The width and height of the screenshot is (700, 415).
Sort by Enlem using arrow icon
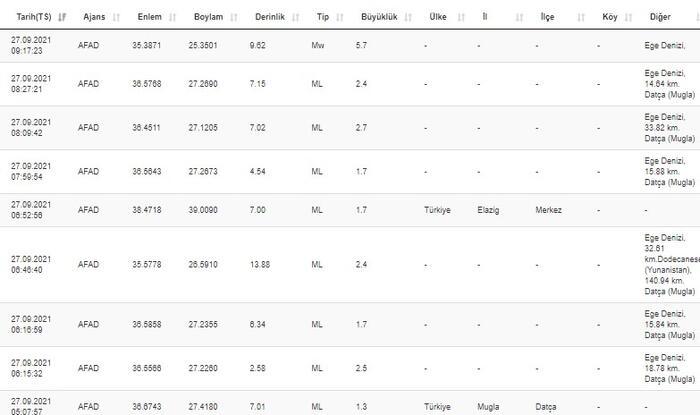tap(173, 17)
